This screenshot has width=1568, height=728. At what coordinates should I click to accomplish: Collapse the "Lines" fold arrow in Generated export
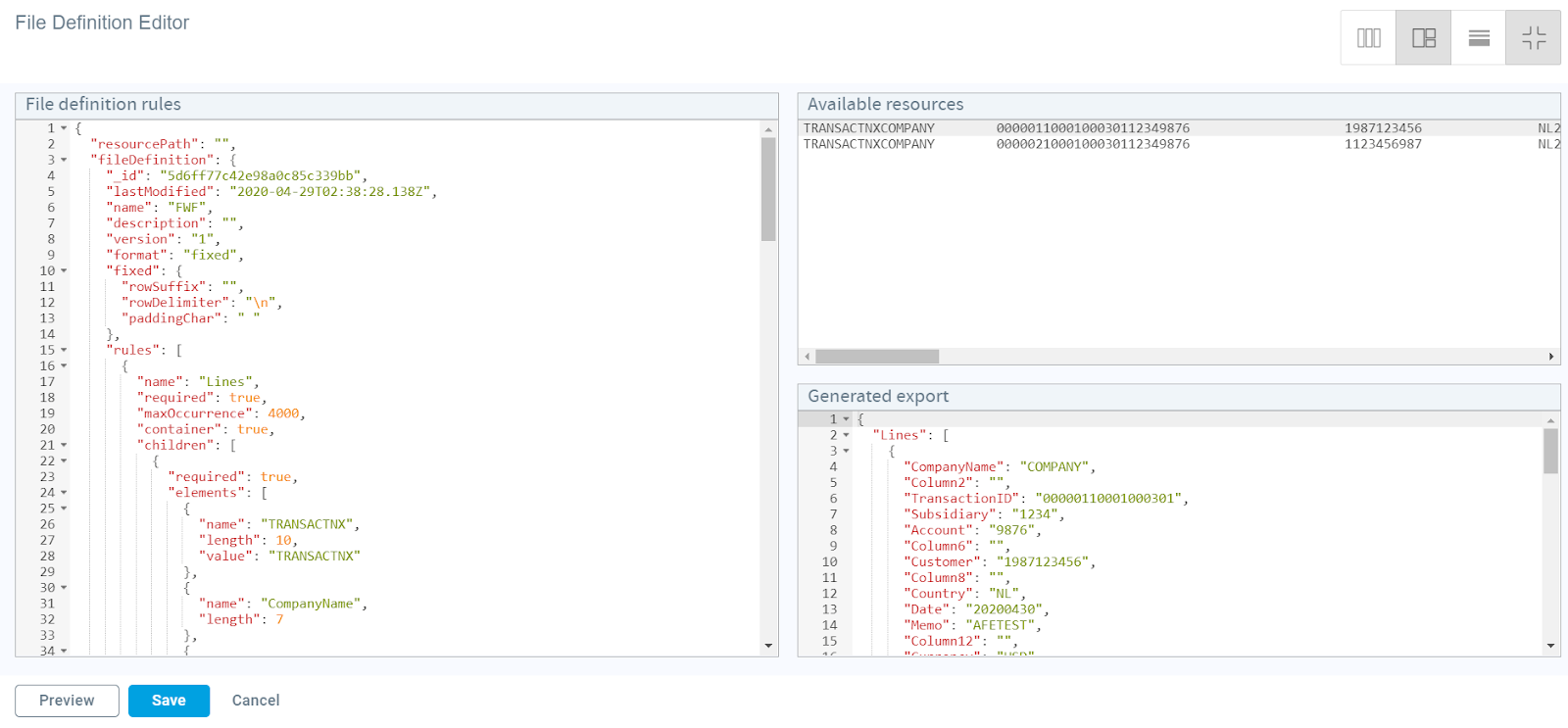pos(846,435)
